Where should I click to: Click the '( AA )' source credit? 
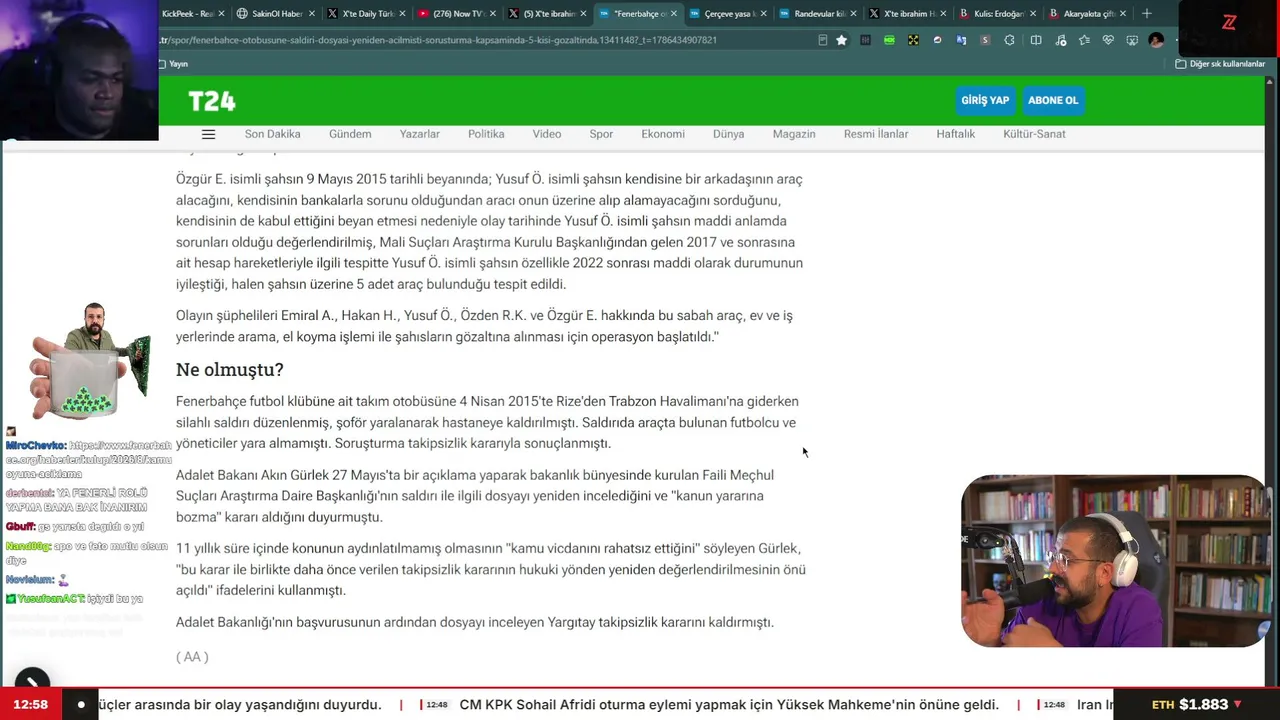point(192,657)
